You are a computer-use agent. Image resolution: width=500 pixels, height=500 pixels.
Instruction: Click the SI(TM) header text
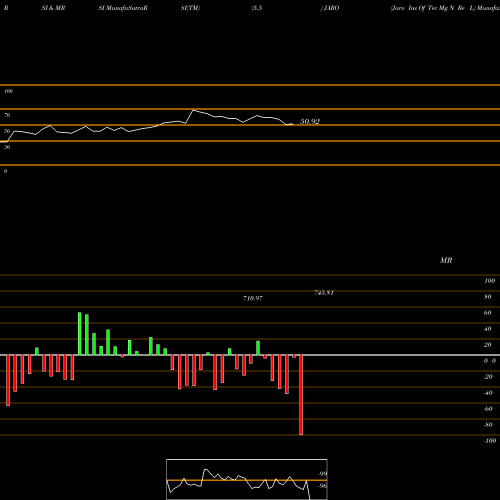click(x=190, y=8)
